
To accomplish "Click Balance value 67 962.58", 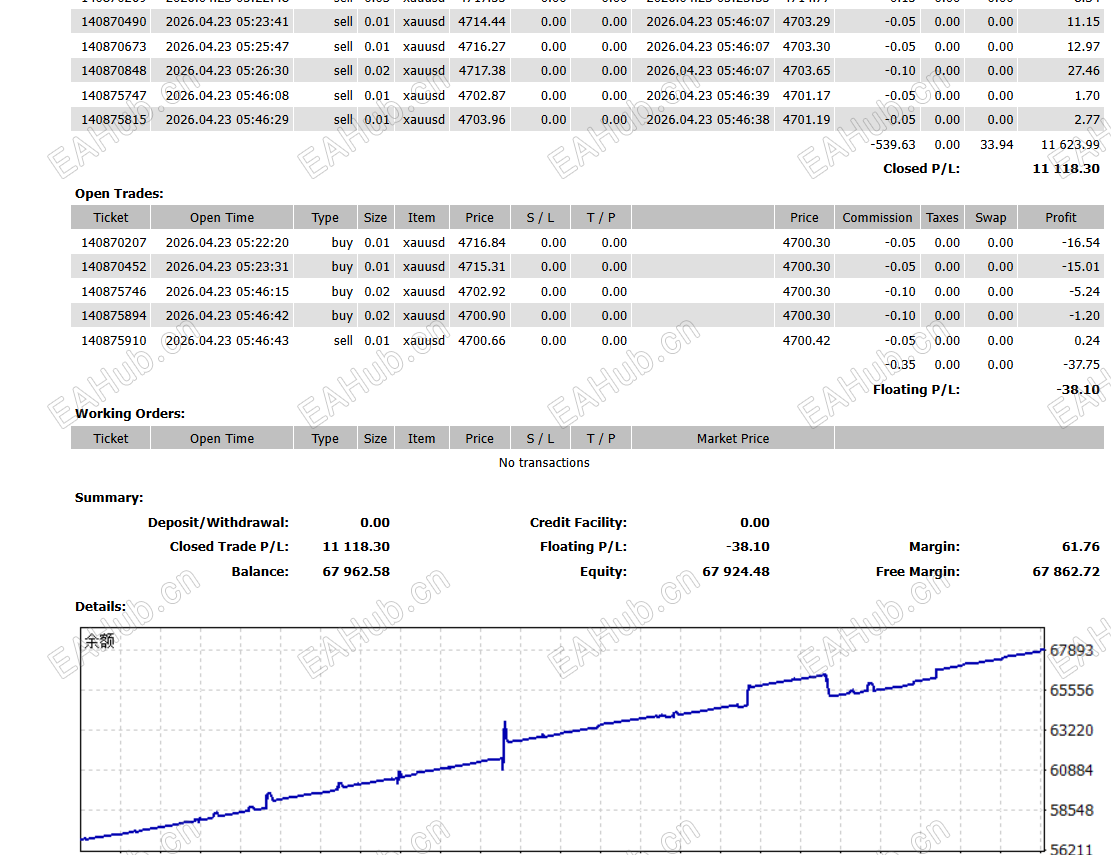I will pos(356,572).
